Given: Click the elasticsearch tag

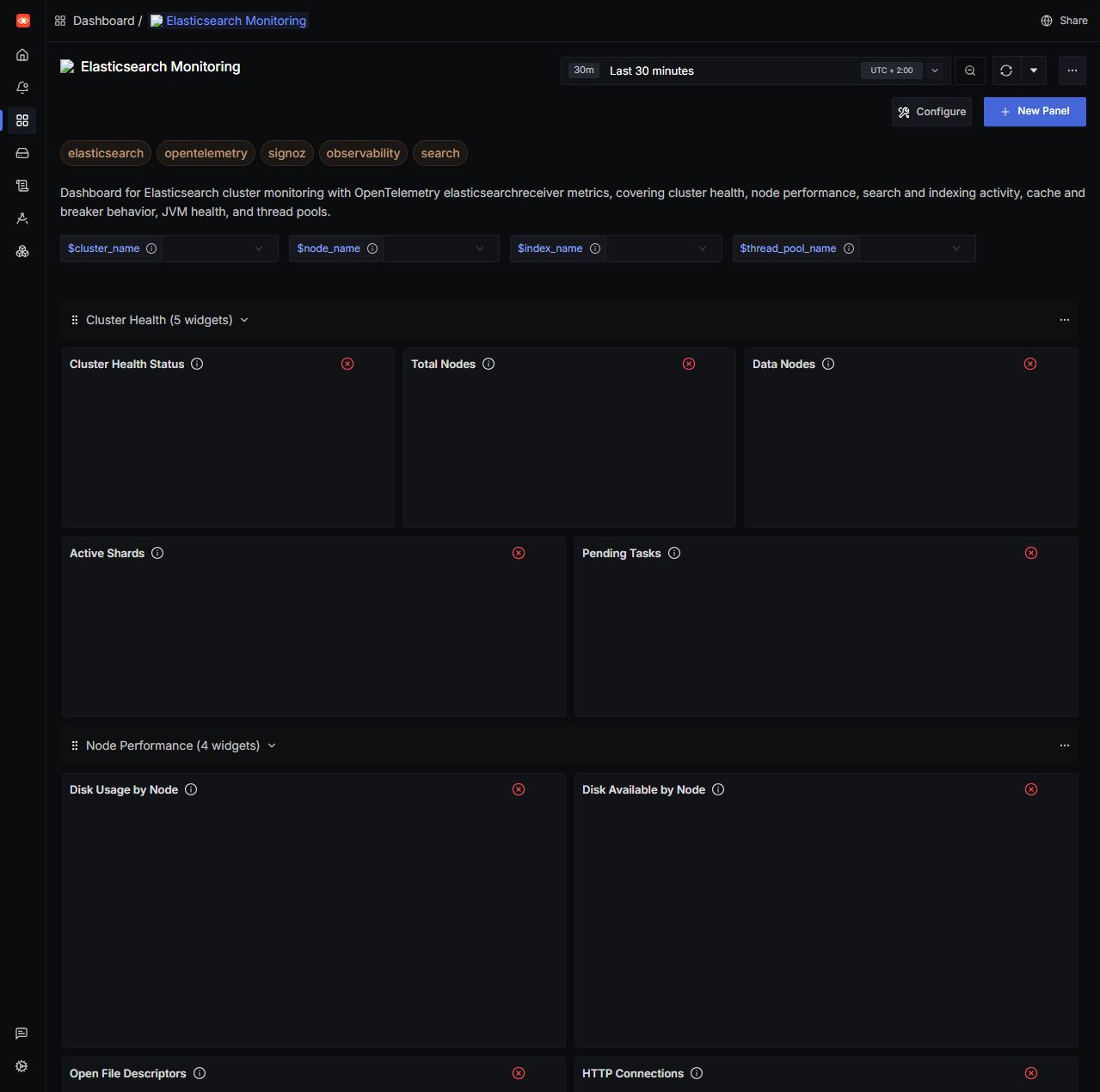Looking at the screenshot, I should pos(106,153).
